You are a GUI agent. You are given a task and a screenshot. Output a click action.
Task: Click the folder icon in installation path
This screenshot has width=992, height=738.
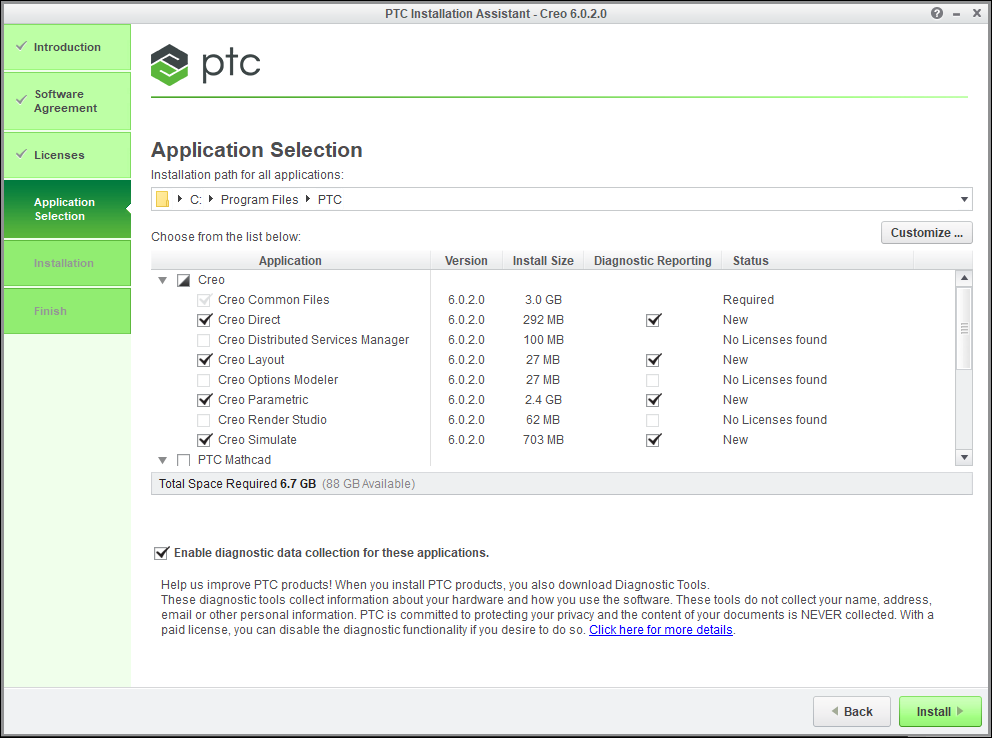click(x=162, y=199)
